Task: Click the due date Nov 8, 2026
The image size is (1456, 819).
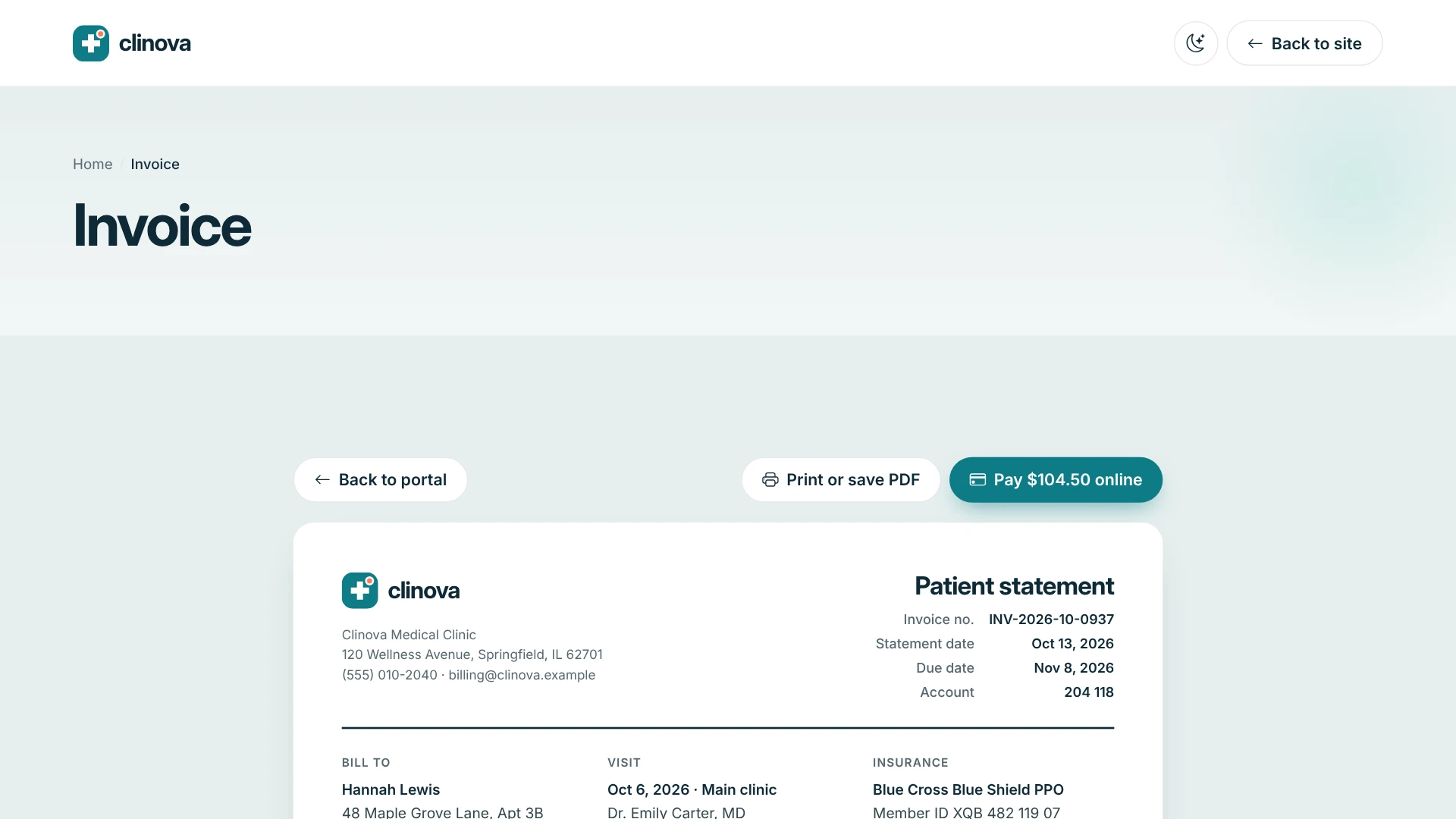Action: (1074, 668)
